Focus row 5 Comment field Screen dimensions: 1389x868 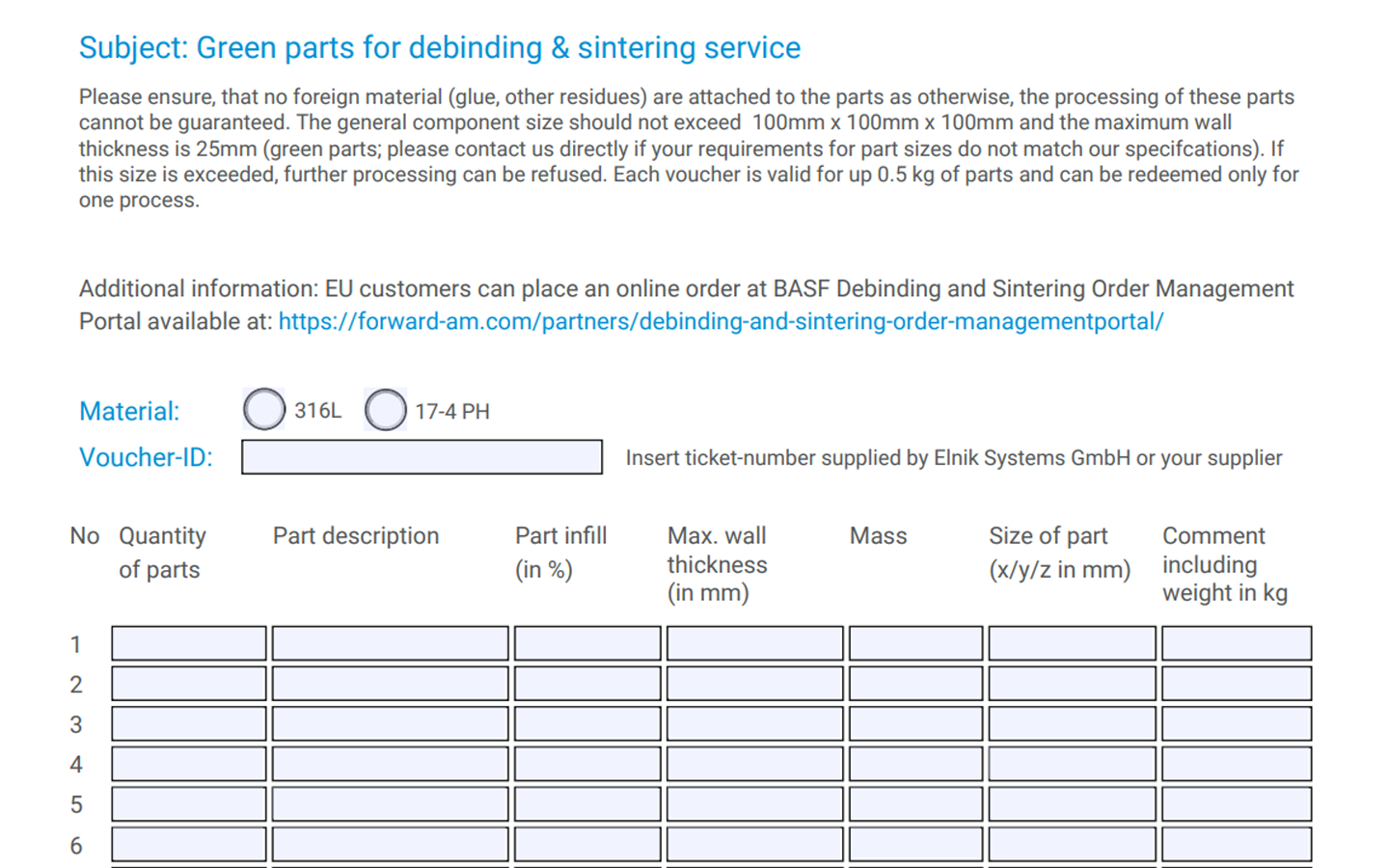[1236, 804]
